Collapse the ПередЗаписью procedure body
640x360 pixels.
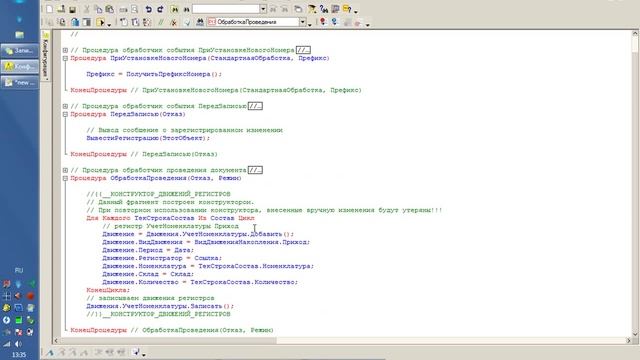(65, 114)
